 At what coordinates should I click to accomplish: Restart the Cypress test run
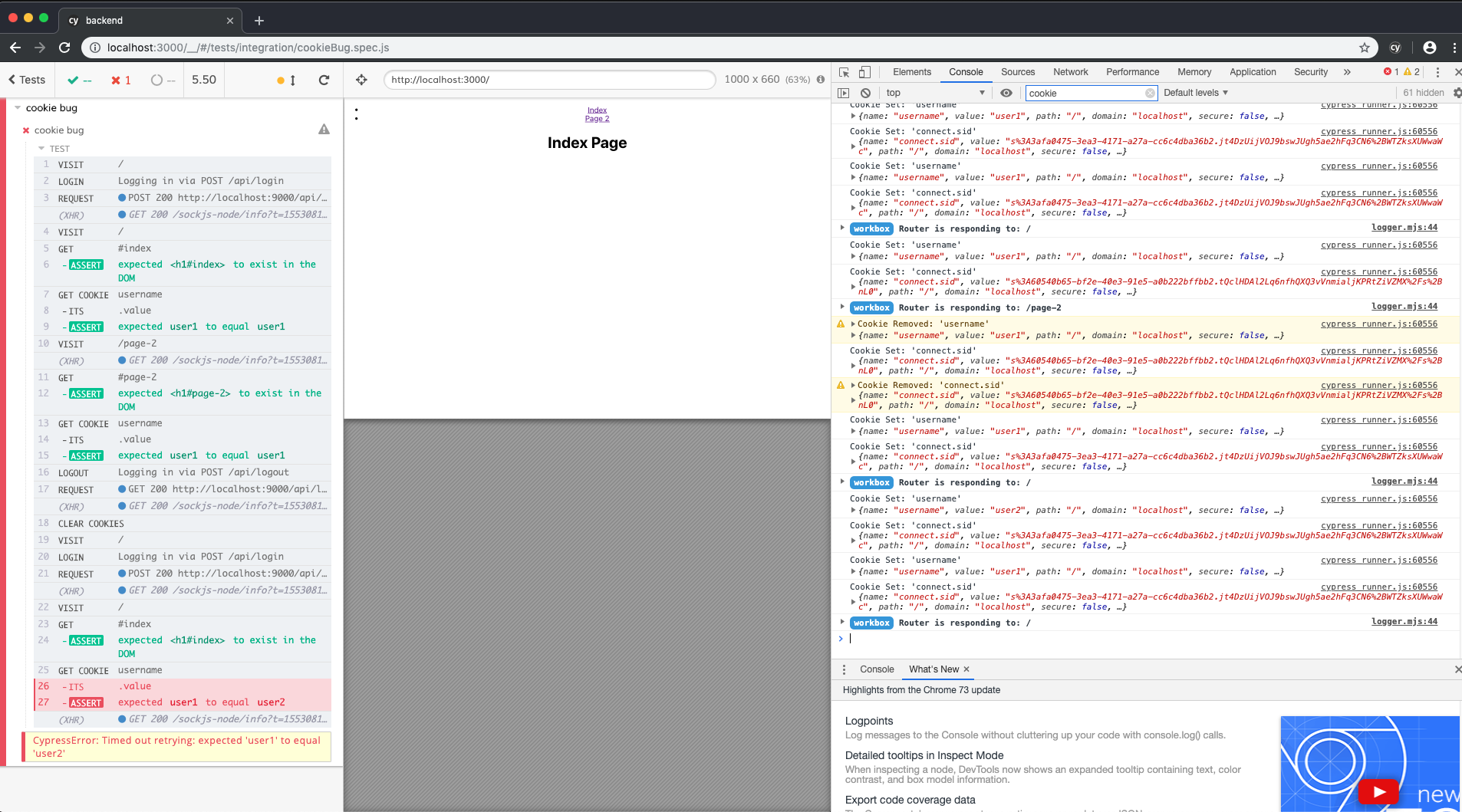click(x=325, y=79)
